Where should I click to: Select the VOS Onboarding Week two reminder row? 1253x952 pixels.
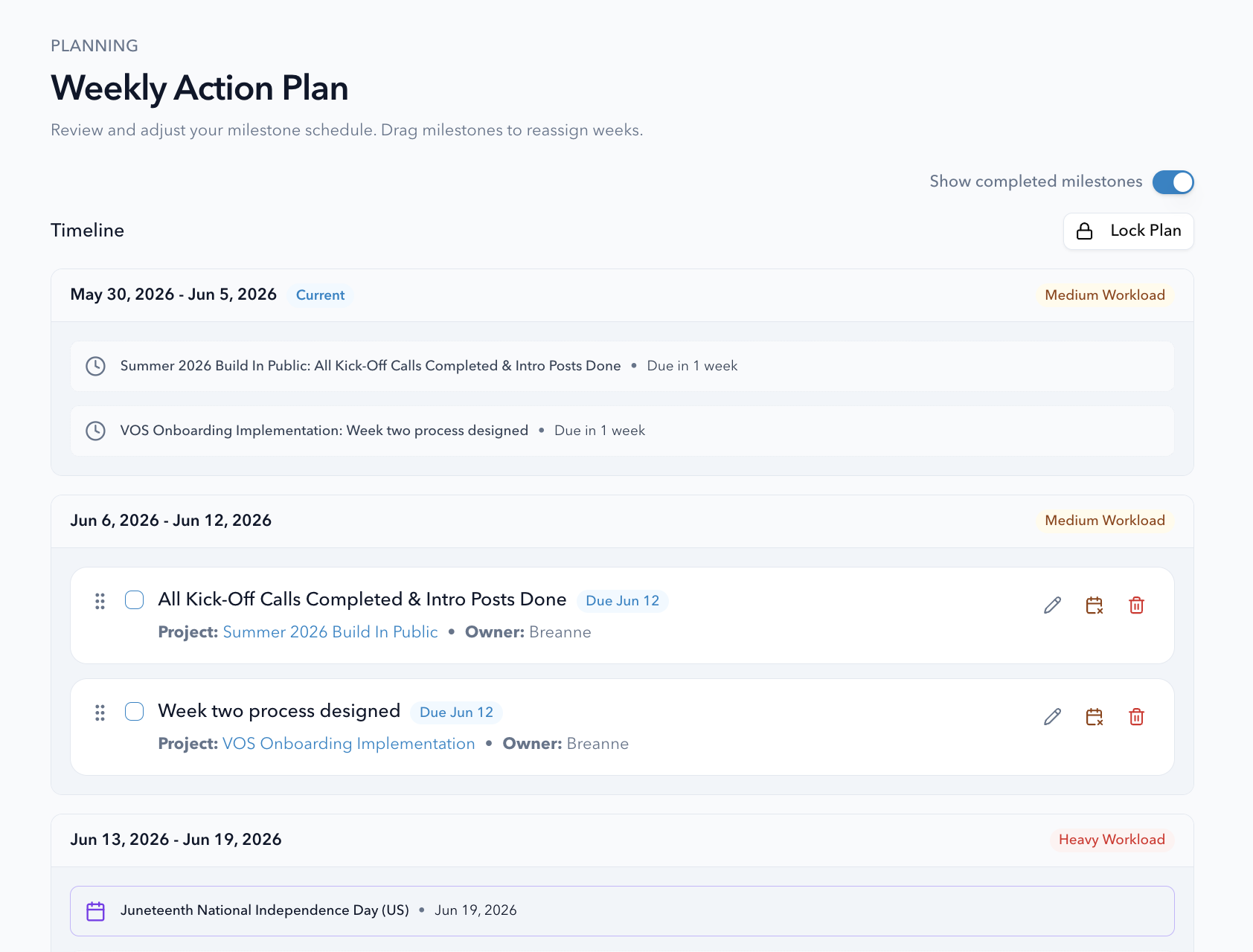pyautogui.click(x=622, y=431)
